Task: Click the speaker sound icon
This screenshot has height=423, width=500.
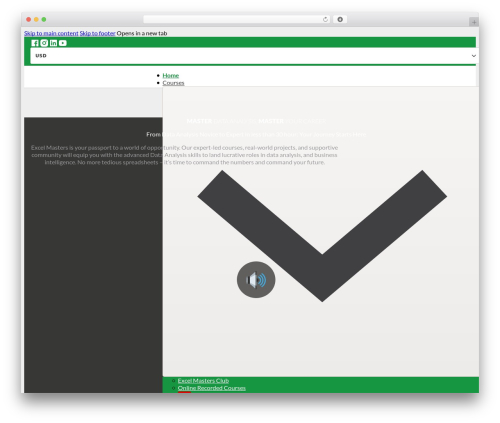Action: pos(256,280)
